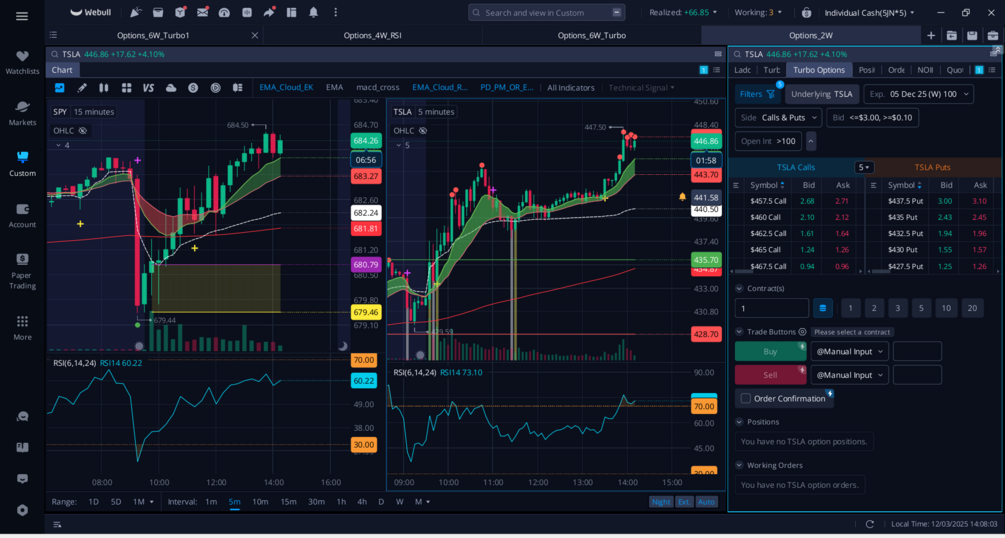Open All Indicators
The width and height of the screenshot is (1005, 538).
[570, 88]
